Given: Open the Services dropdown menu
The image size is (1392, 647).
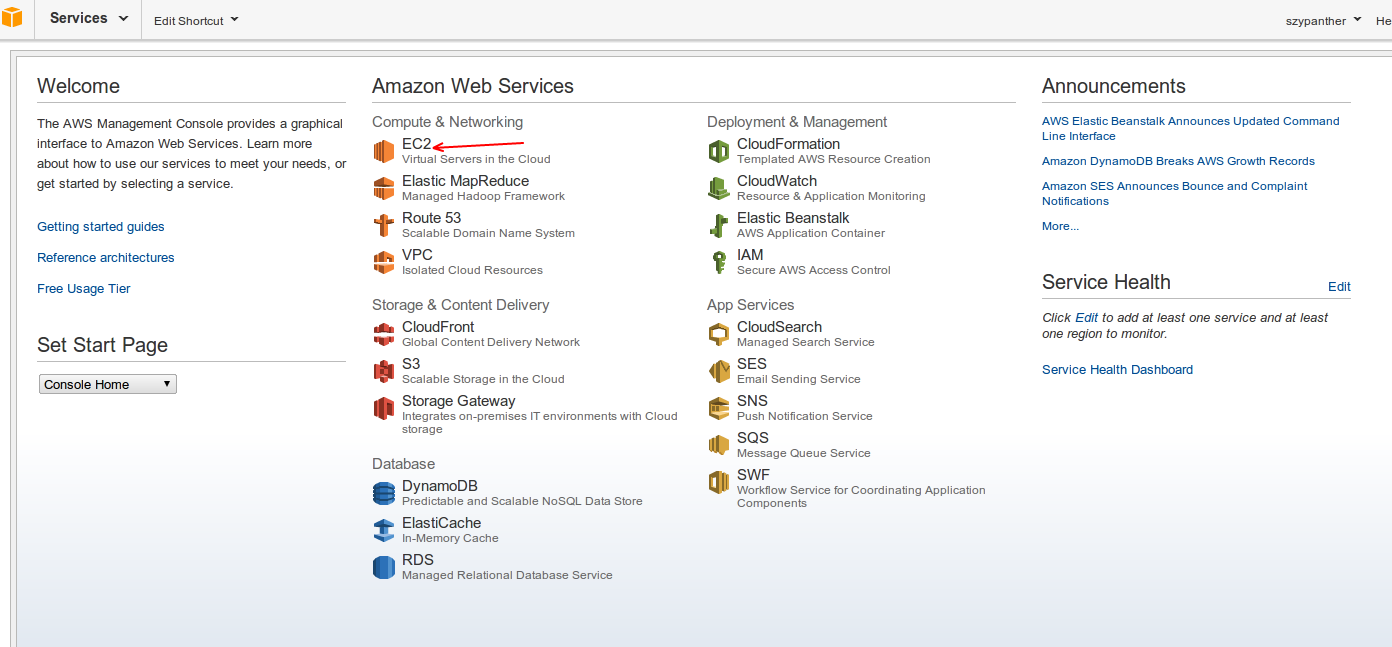Looking at the screenshot, I should [89, 18].
